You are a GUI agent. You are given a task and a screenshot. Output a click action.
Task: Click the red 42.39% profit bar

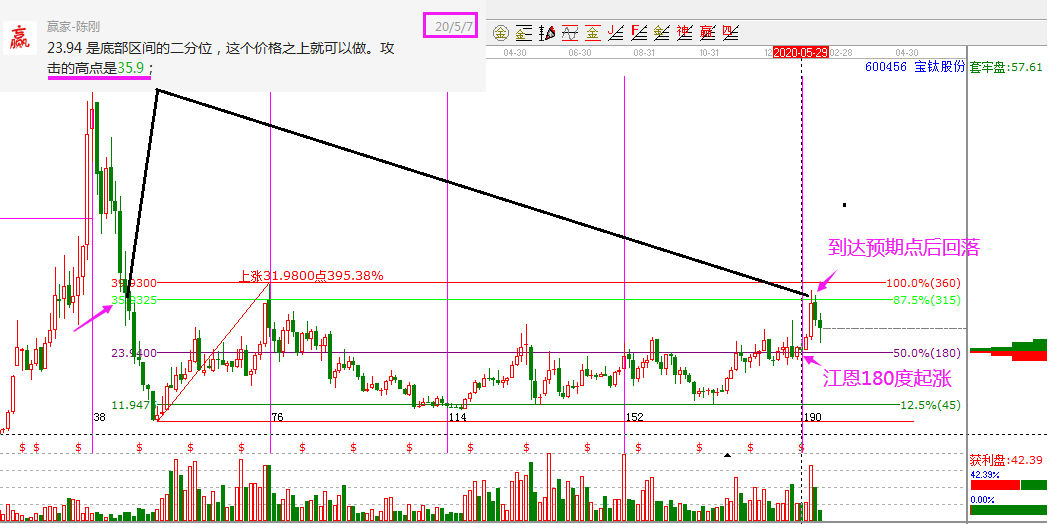pyautogui.click(x=995, y=484)
